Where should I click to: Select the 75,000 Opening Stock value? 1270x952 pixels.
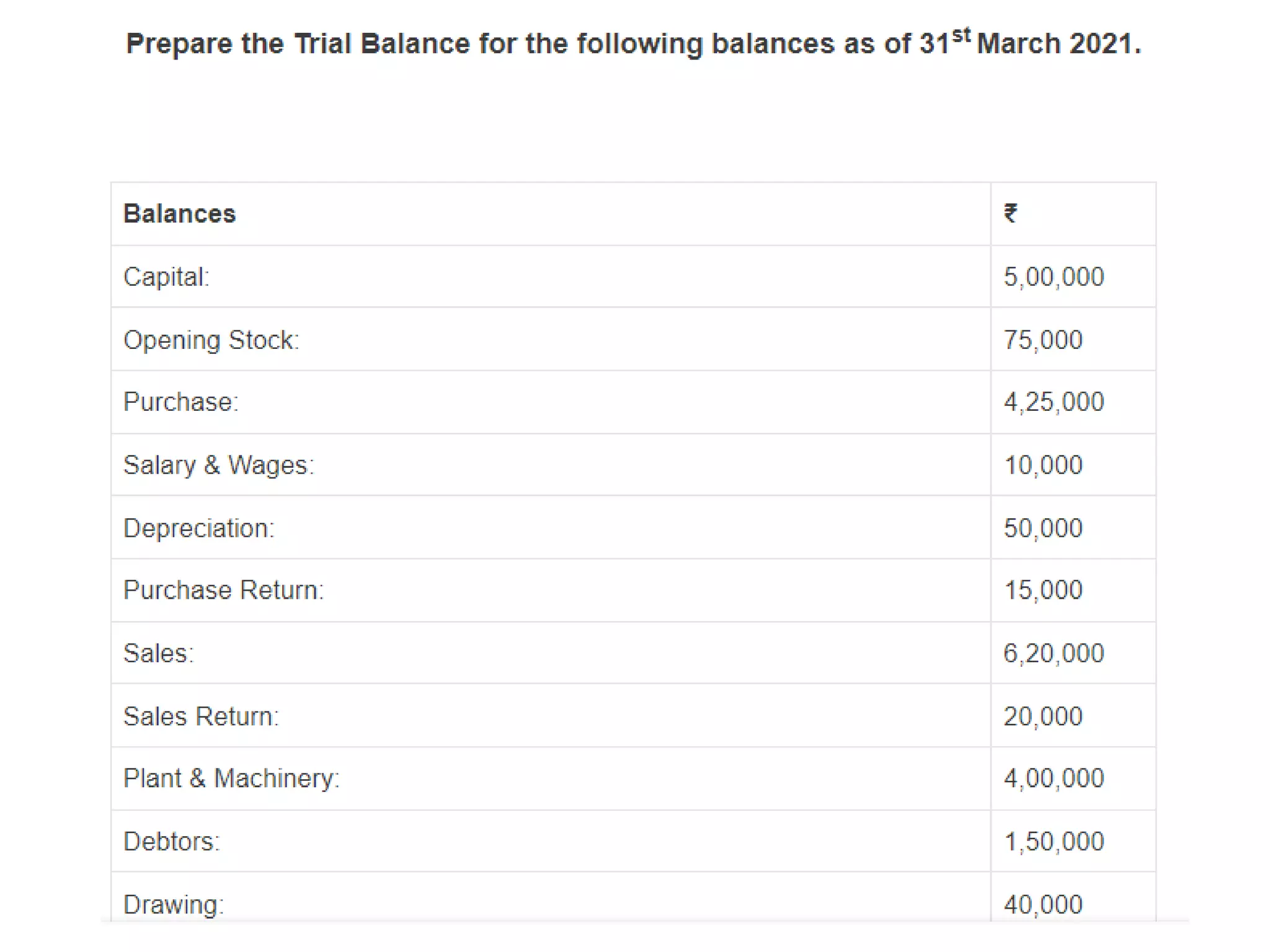(x=1043, y=340)
